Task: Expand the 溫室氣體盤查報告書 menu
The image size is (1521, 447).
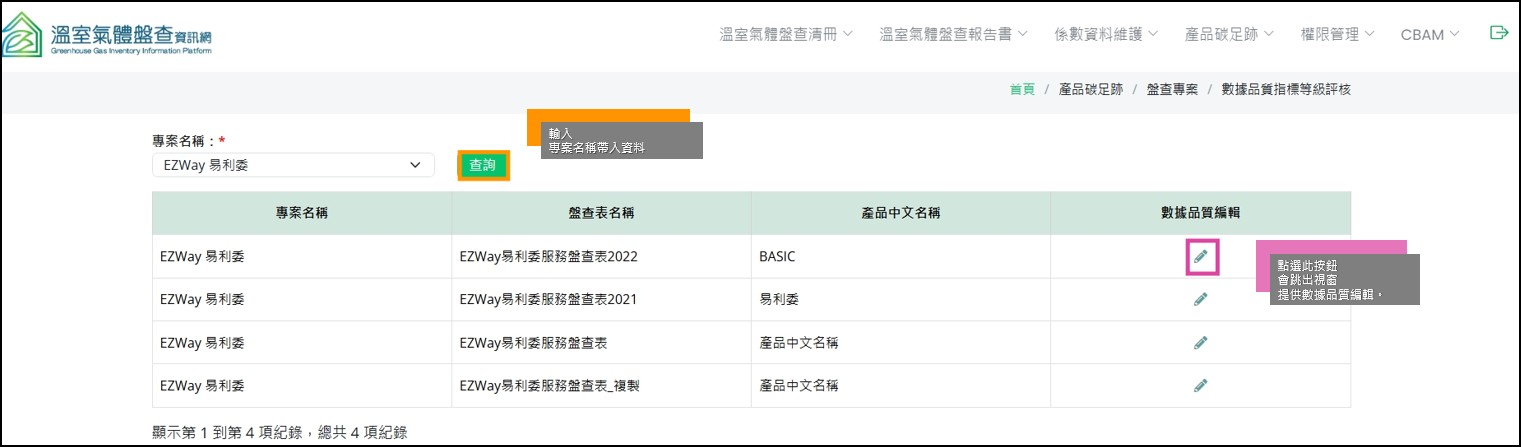Action: point(953,34)
